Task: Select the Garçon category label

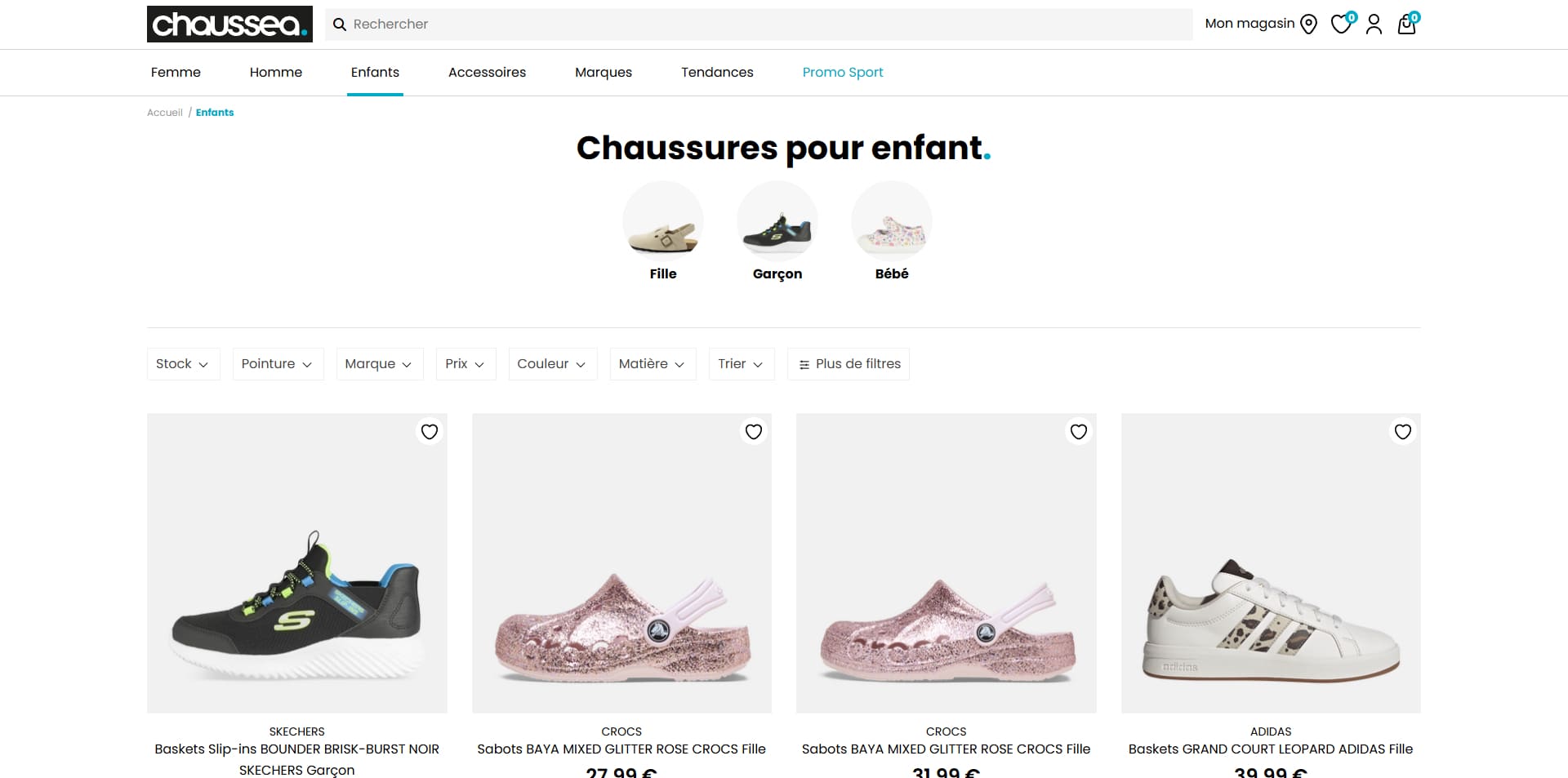Action: click(777, 274)
